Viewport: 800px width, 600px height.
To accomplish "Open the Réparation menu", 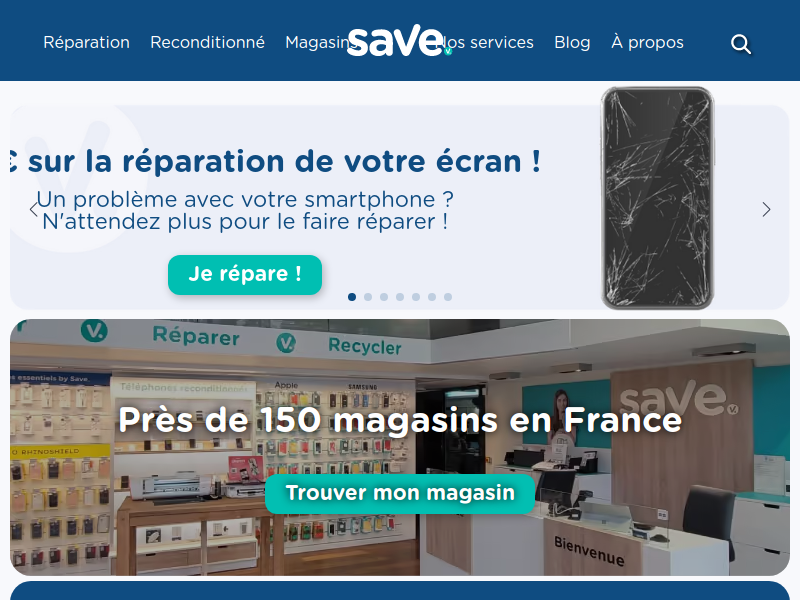I will tap(86, 42).
